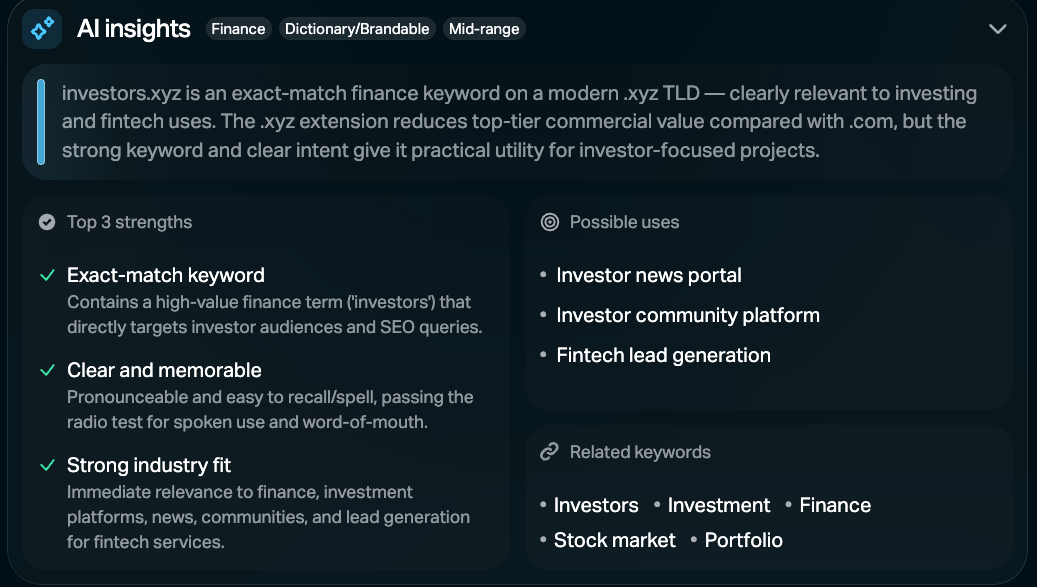Viewport: 1037px width, 587px height.
Task: Select the Mid-range tag
Action: pyautogui.click(x=484, y=29)
